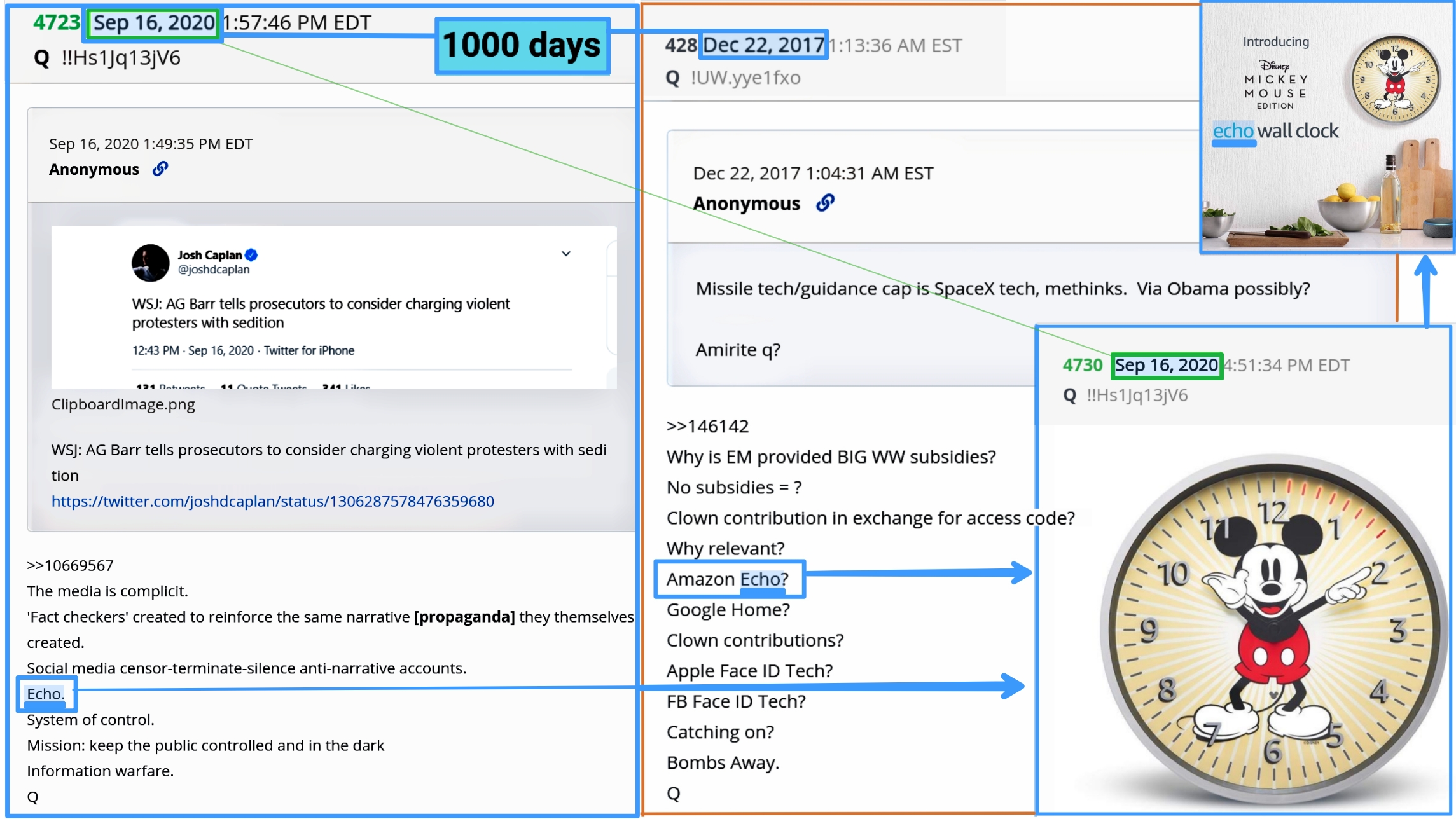
Task: Click post number 428
Action: tap(681, 45)
